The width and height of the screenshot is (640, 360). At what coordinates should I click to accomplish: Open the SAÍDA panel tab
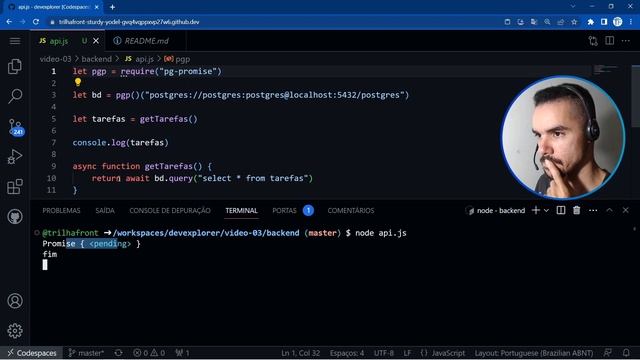click(105, 211)
